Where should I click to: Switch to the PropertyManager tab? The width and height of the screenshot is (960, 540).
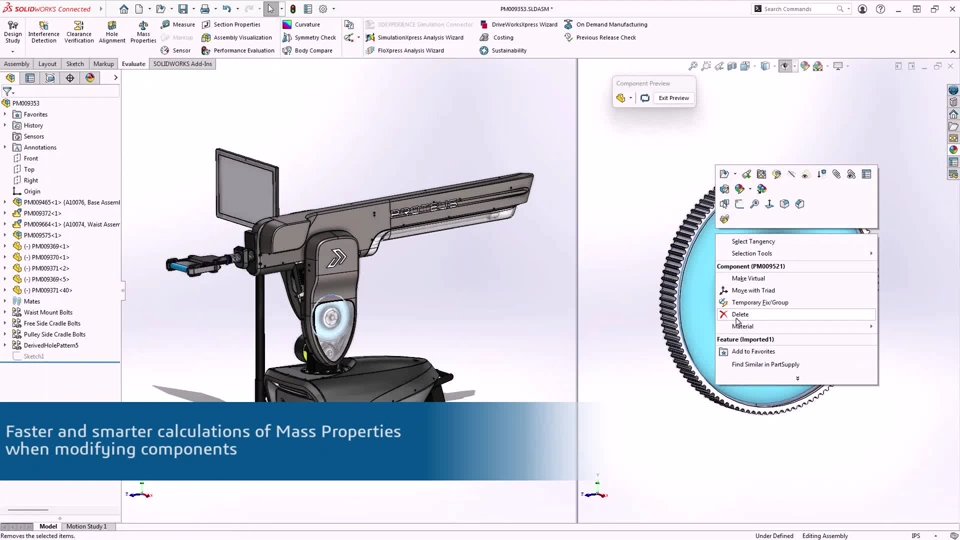[x=30, y=78]
